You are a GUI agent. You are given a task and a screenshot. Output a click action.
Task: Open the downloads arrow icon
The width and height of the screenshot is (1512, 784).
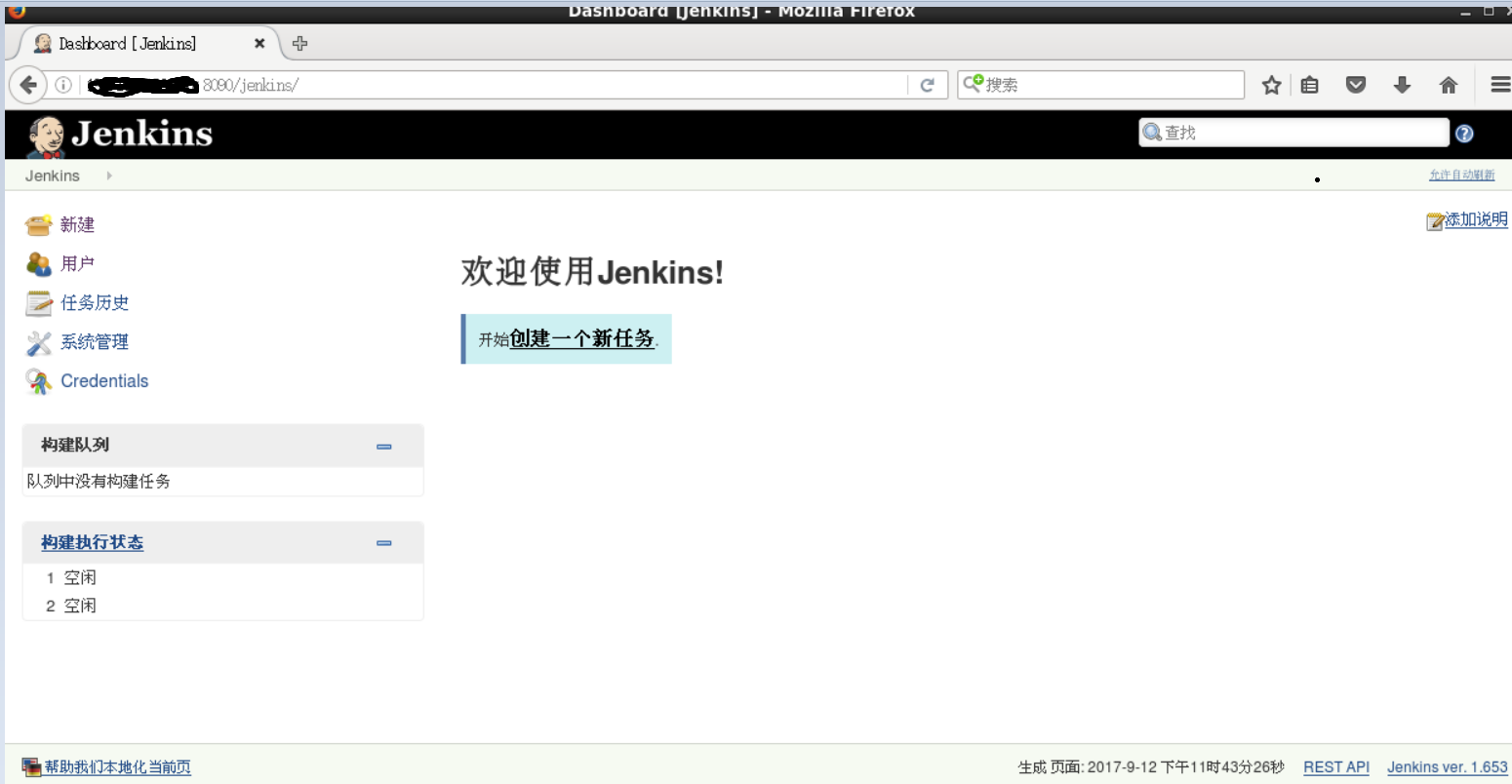point(1402,85)
